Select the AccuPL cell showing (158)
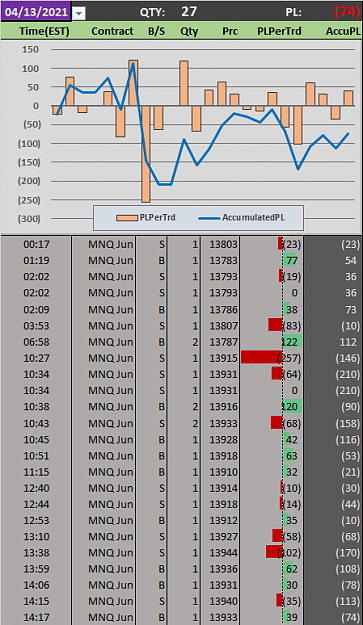The width and height of the screenshot is (363, 625). pyautogui.click(x=333, y=423)
